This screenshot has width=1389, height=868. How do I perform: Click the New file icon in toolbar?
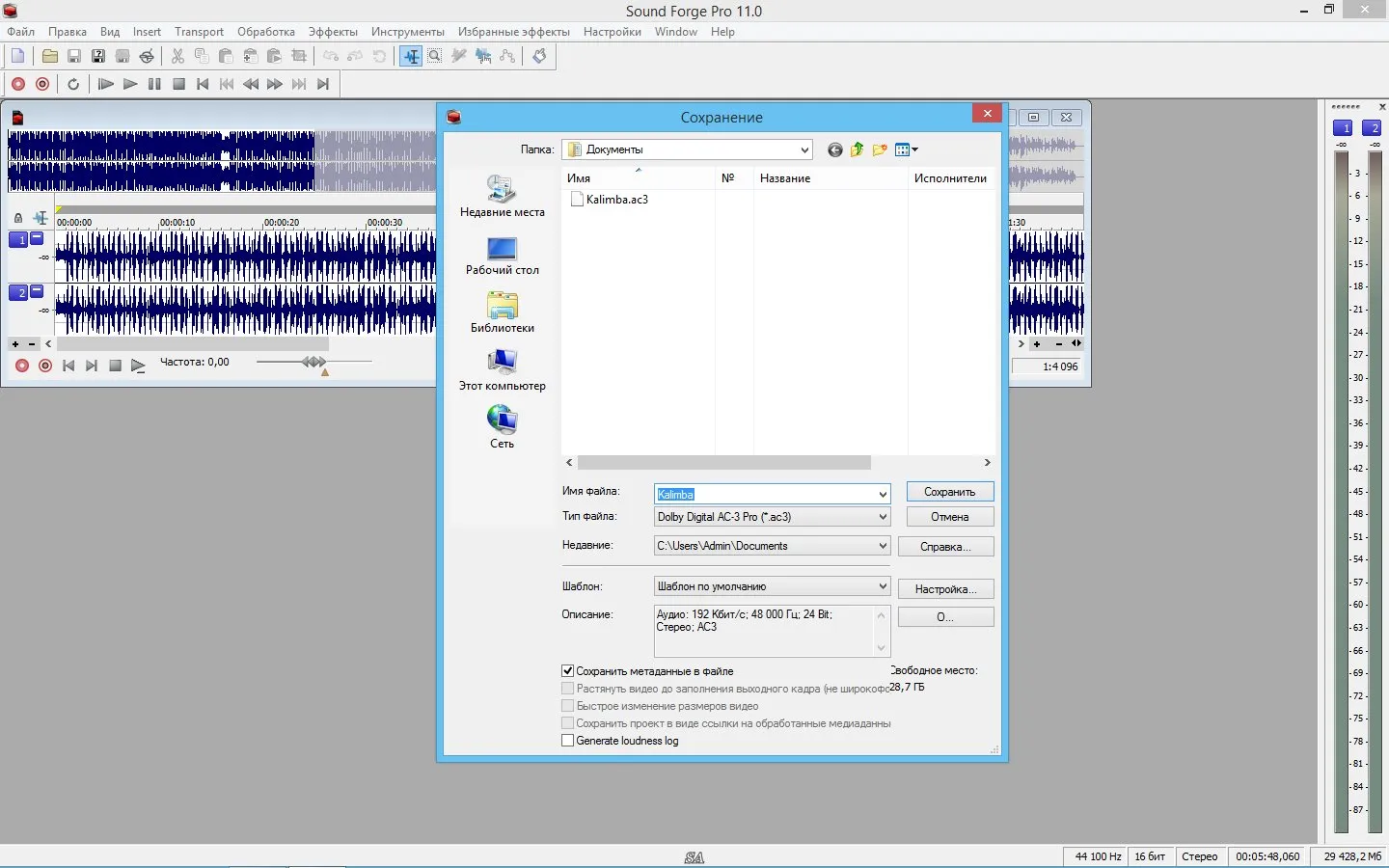coord(17,56)
